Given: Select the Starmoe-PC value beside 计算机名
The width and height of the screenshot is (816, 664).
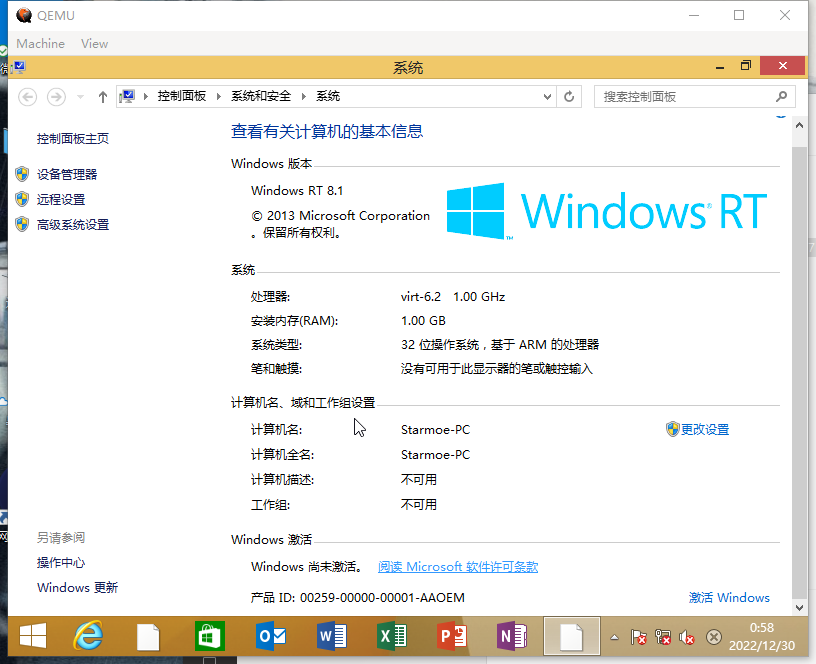Looking at the screenshot, I should click(x=435, y=430).
